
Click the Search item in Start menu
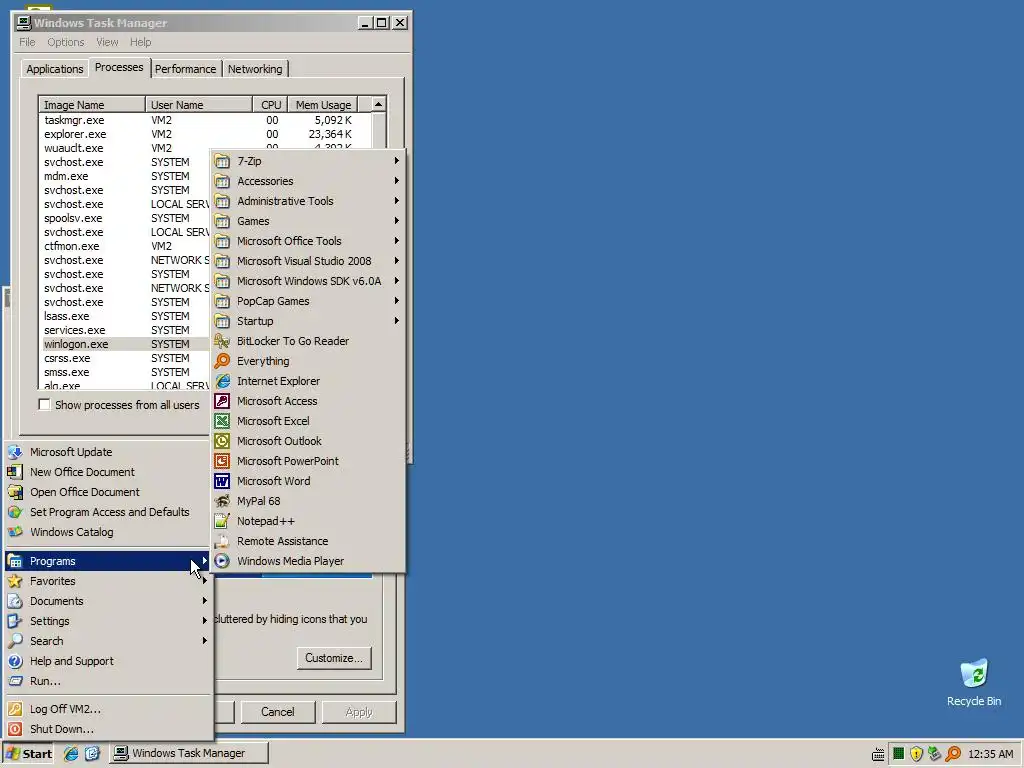(109, 641)
